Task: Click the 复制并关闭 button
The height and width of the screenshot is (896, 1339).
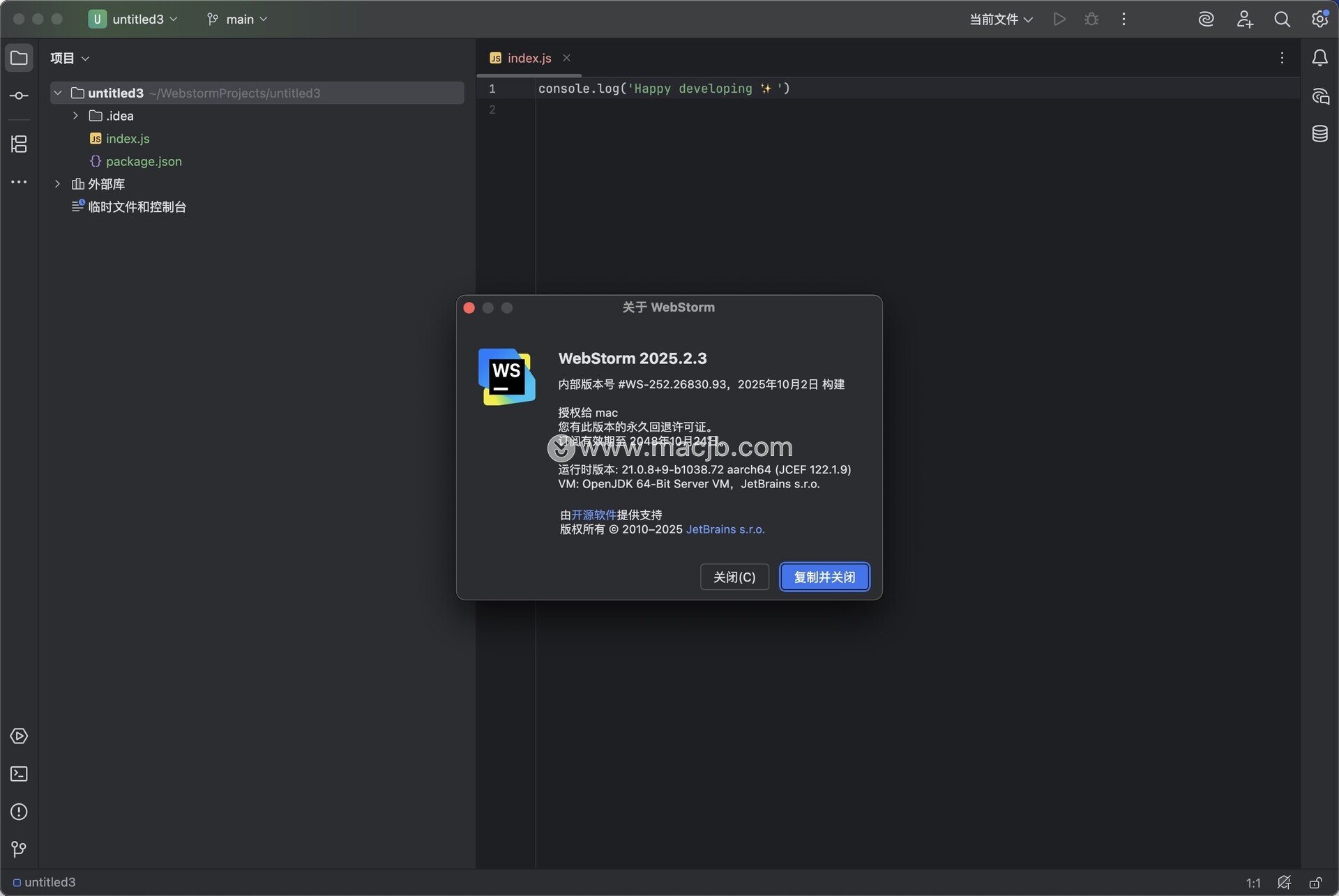Action: pyautogui.click(x=824, y=577)
